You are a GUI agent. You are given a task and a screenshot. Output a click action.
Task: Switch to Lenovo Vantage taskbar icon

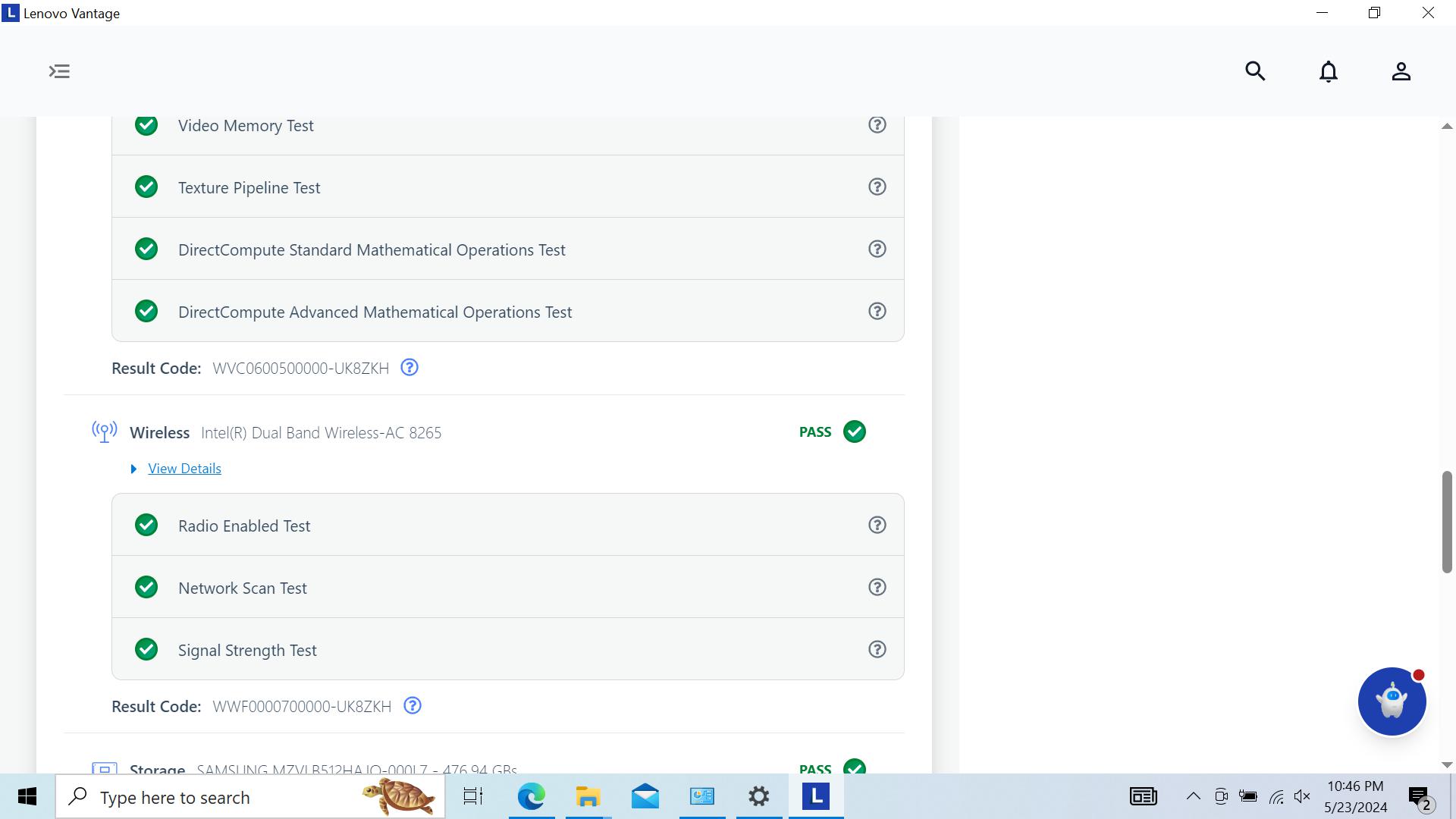coord(816,797)
